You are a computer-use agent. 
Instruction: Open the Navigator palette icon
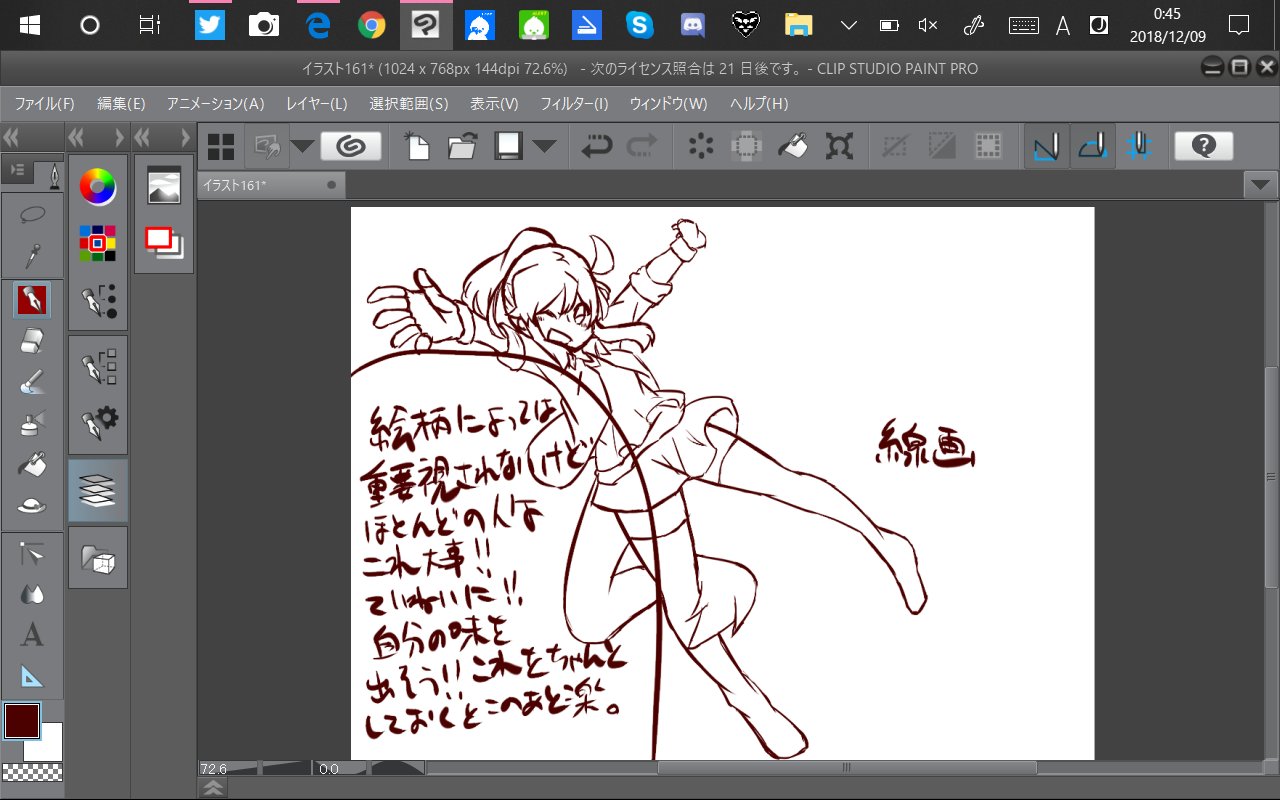pyautogui.click(x=163, y=186)
